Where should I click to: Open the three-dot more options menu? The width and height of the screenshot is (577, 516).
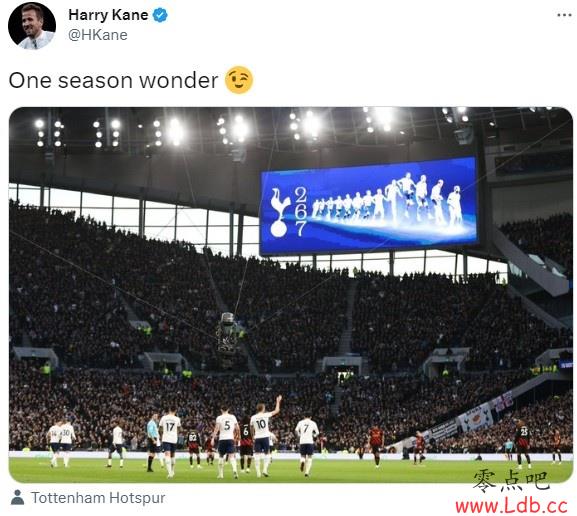coord(564,15)
